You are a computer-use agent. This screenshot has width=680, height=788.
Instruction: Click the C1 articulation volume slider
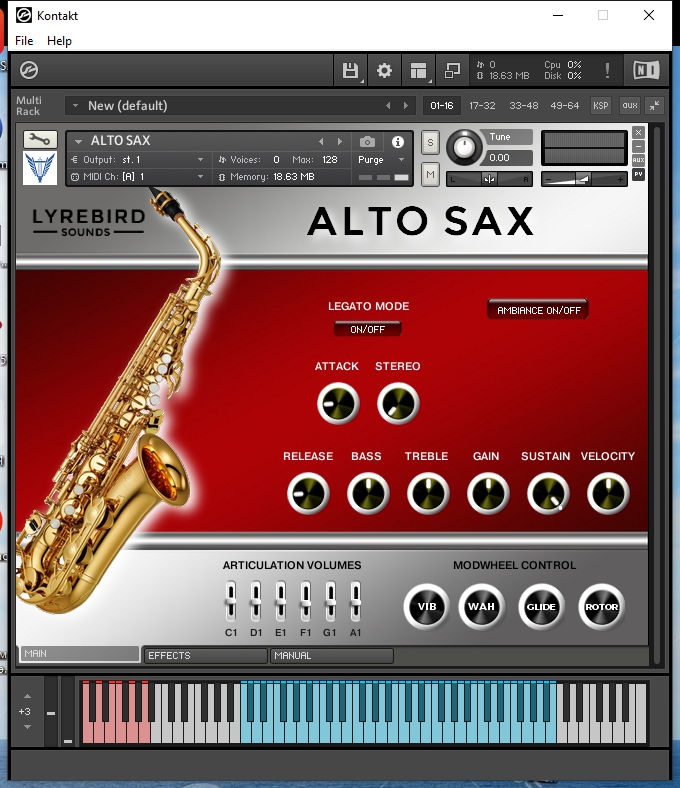(231, 601)
